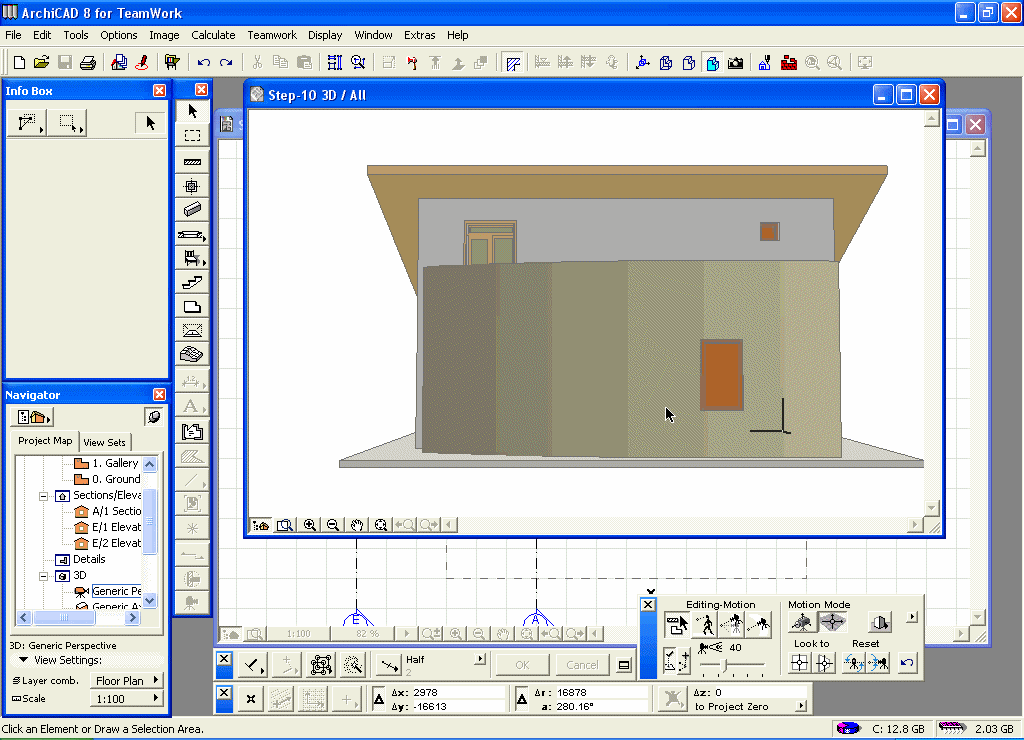Switch to the View Sets tab

(105, 442)
